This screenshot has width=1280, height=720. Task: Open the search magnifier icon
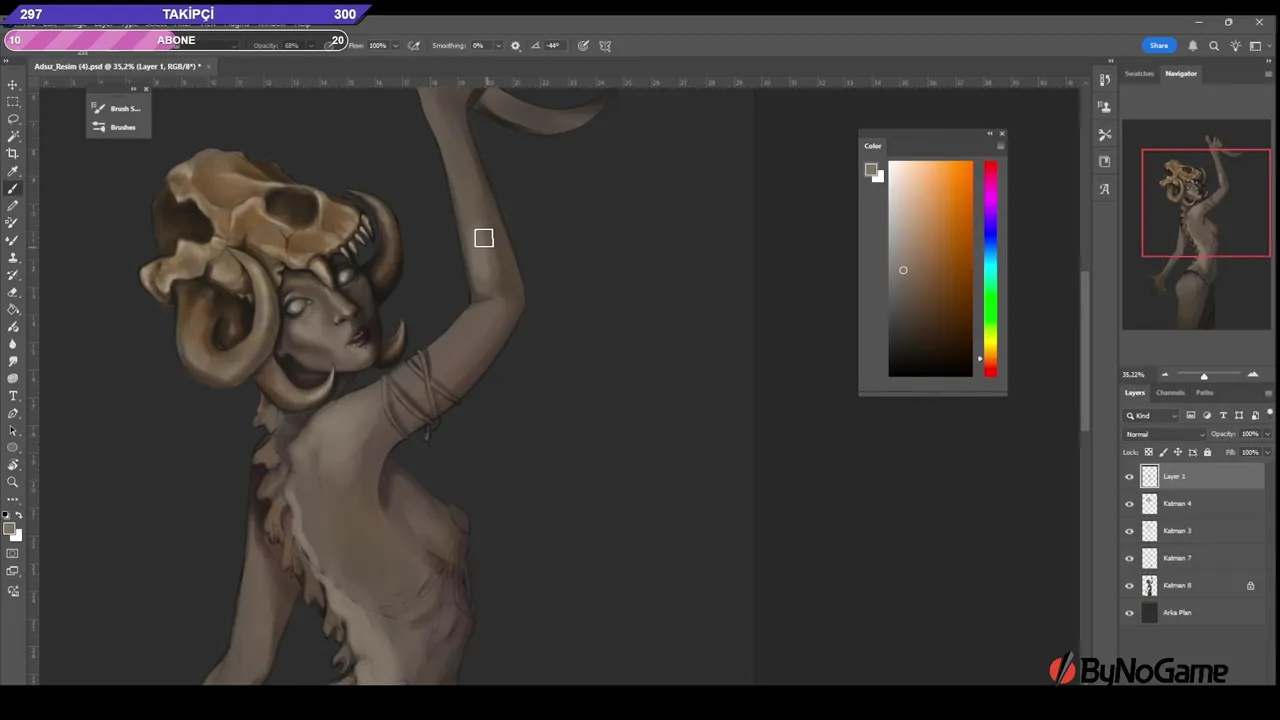coord(1214,45)
